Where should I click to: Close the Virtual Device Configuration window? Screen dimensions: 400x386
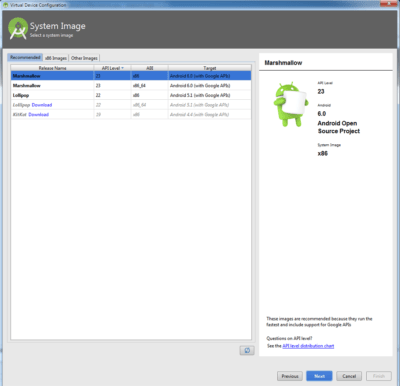click(x=389, y=3)
